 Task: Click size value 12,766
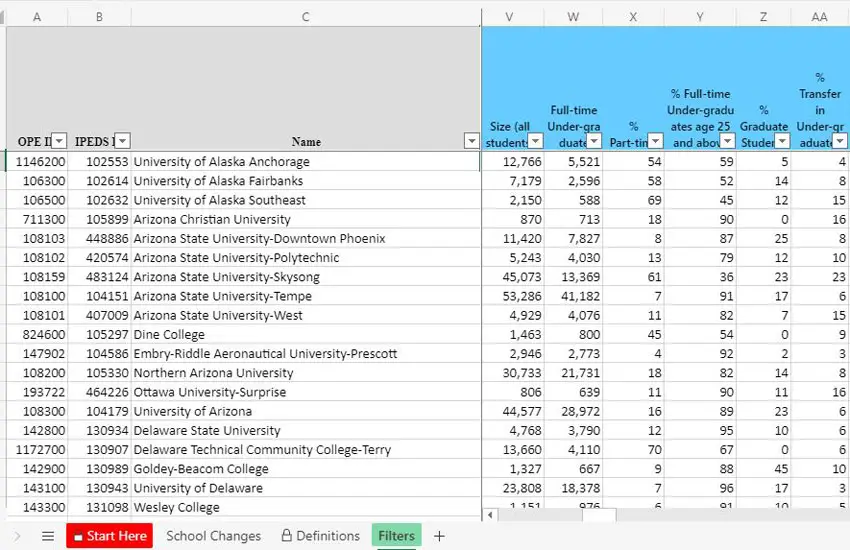(x=513, y=161)
